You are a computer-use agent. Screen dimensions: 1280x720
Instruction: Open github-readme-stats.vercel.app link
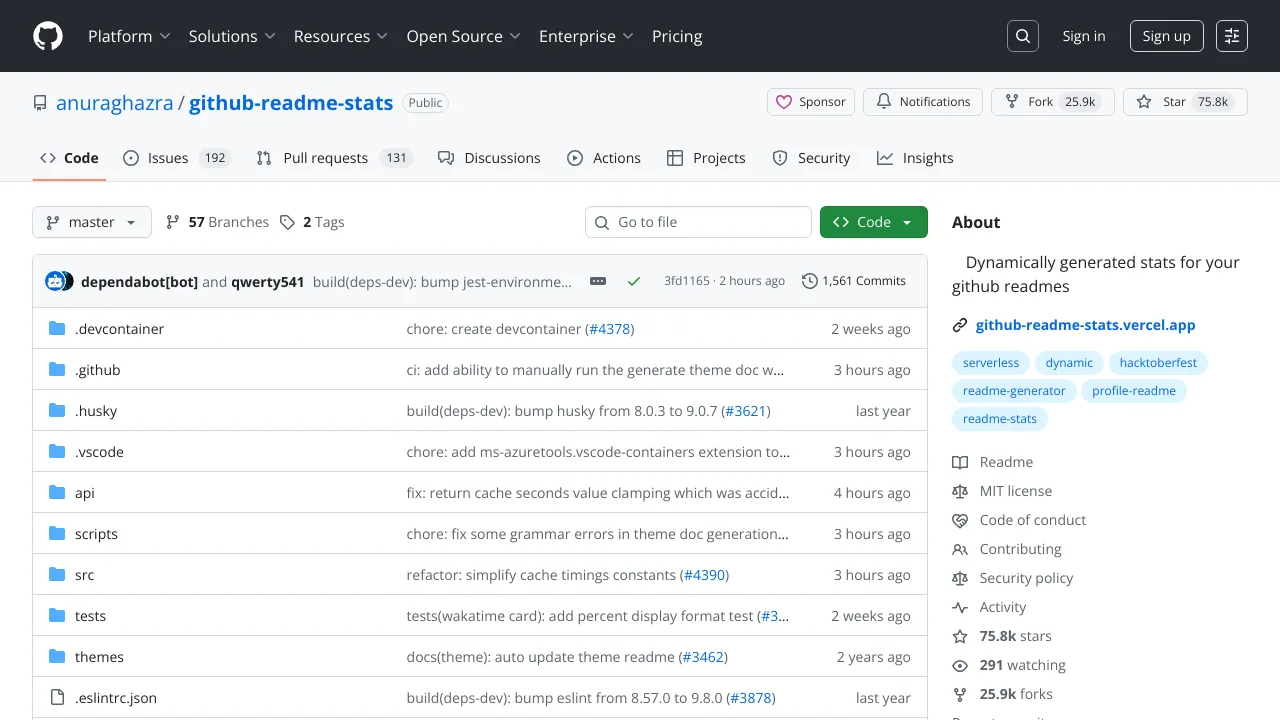pyautogui.click(x=1085, y=325)
